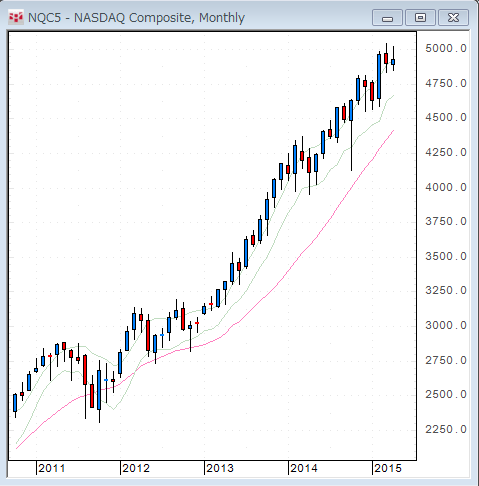This screenshot has height=486, width=479.
Task: Click the 2015 year label on time axis
Action: (x=388, y=468)
